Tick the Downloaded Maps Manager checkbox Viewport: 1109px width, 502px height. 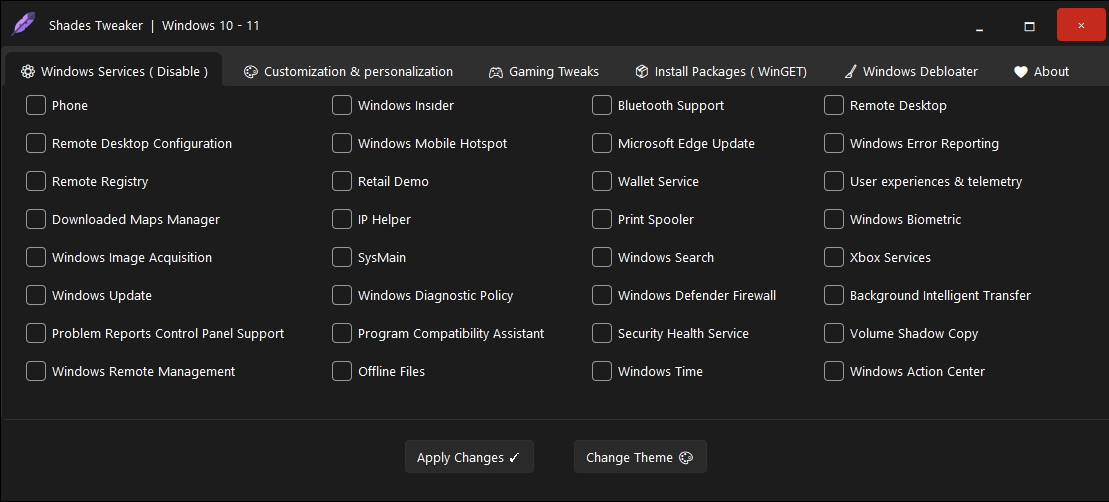(x=36, y=219)
